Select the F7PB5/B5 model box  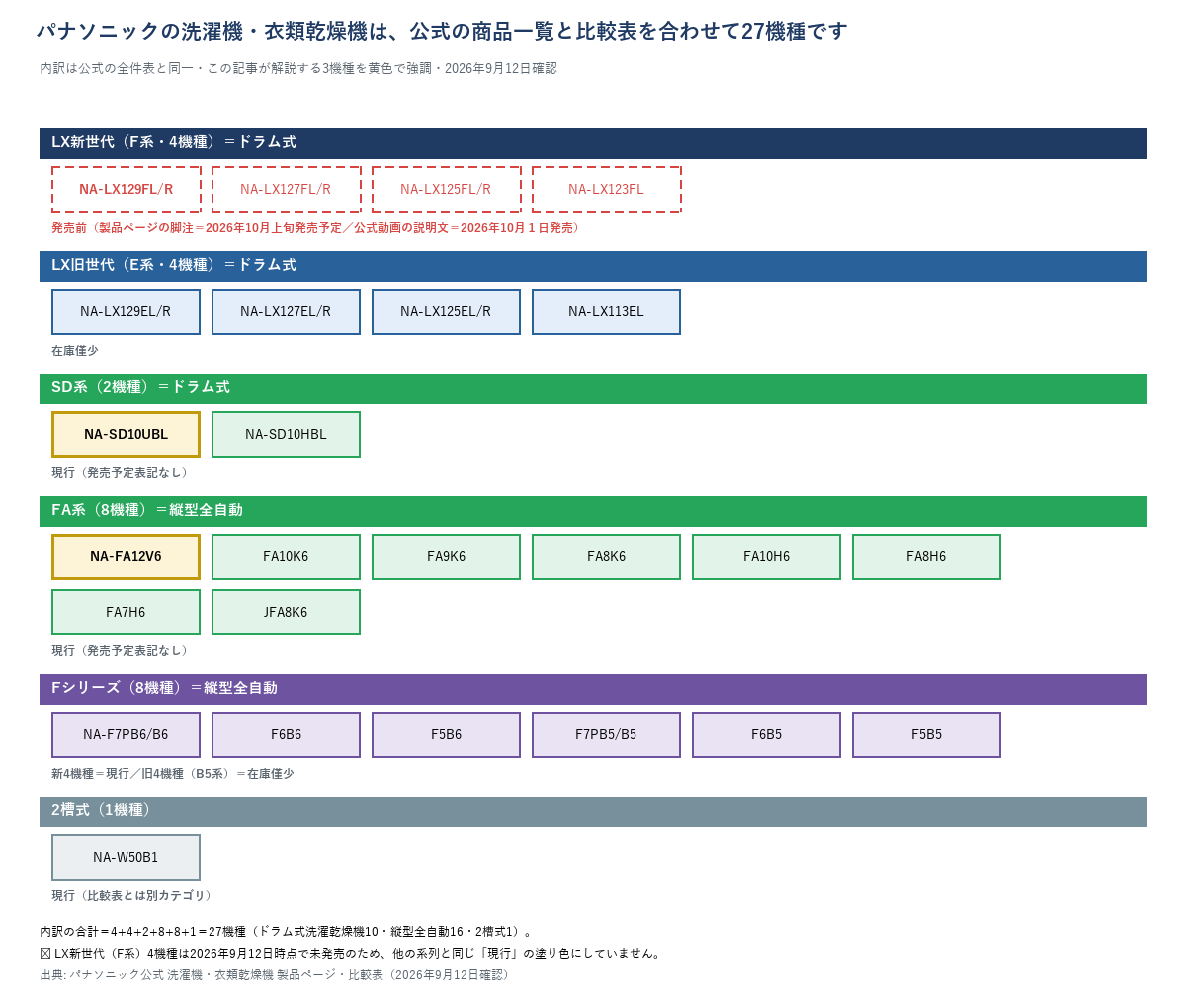point(607,735)
